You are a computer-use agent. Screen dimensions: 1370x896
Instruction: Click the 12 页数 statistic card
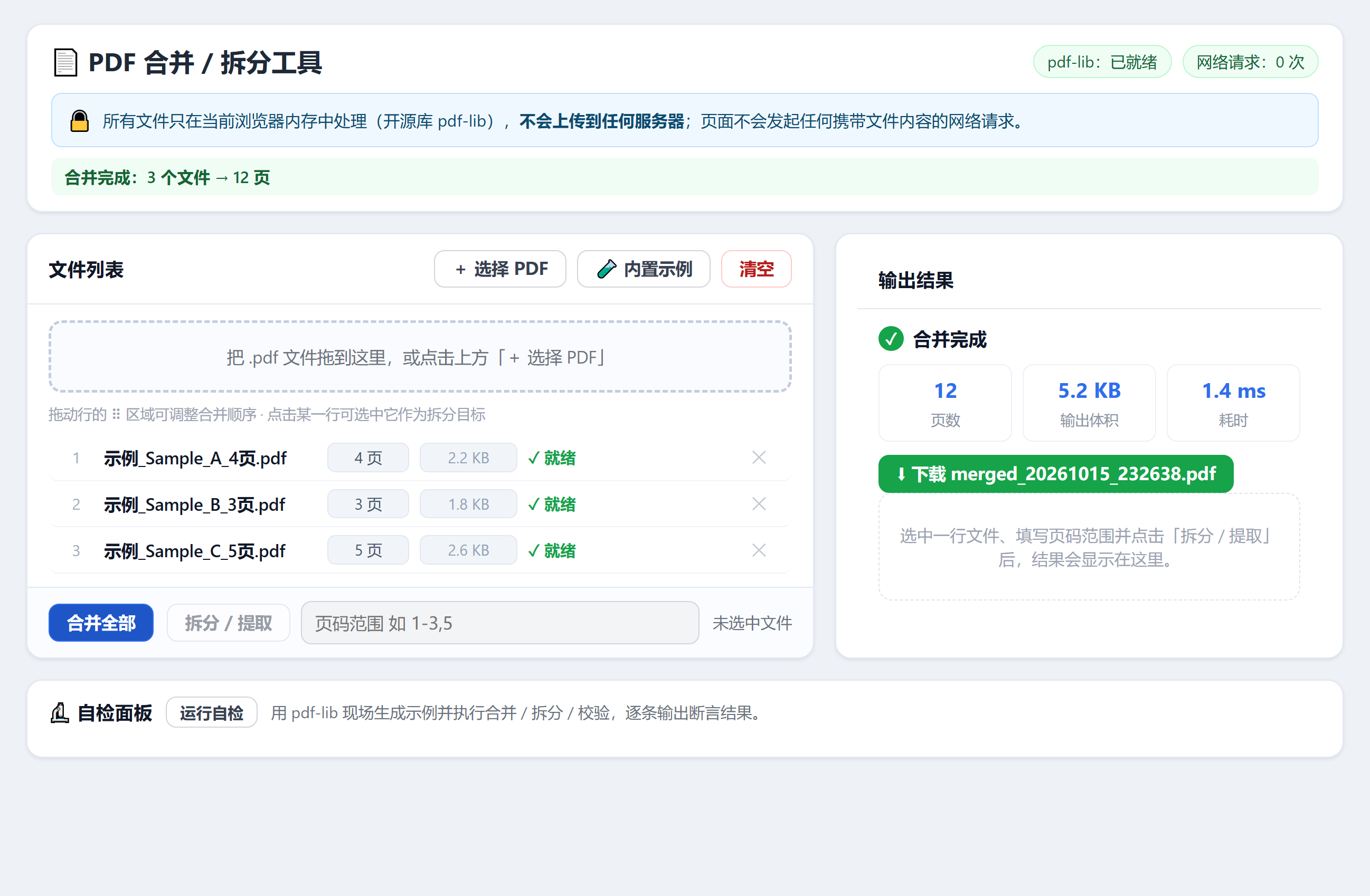click(x=944, y=403)
